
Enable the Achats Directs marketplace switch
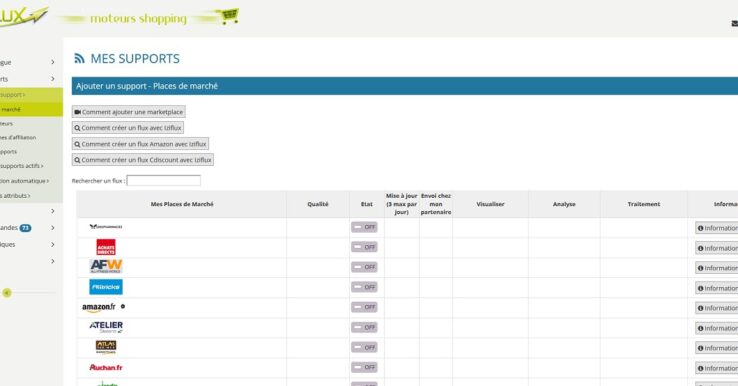point(364,247)
